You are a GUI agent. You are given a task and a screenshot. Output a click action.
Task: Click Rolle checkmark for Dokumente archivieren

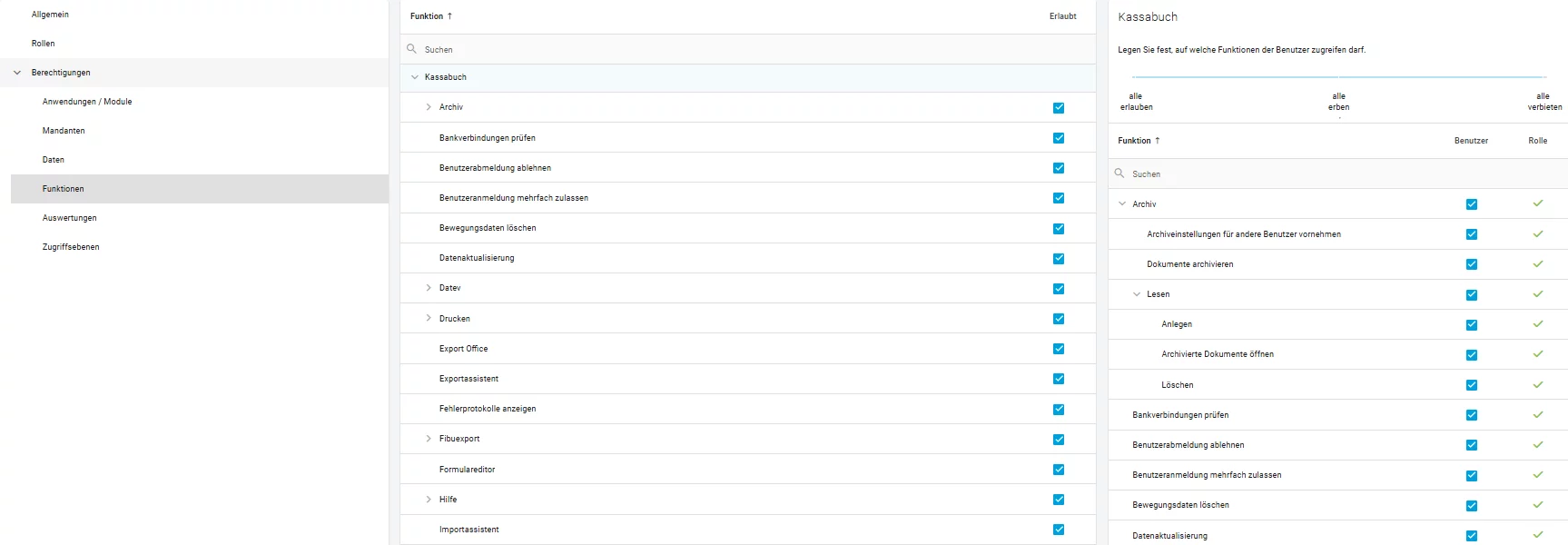[x=1538, y=264]
